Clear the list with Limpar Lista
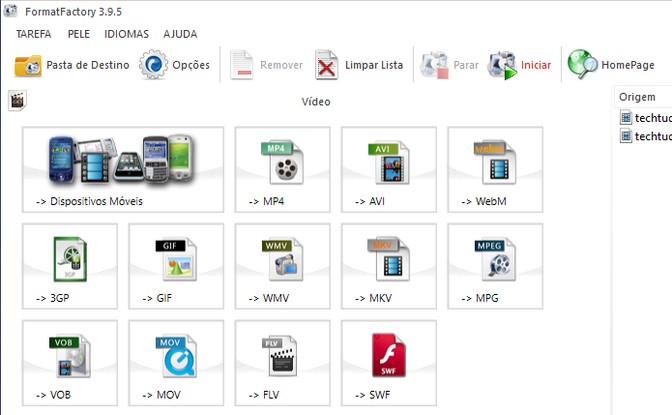 click(x=359, y=65)
